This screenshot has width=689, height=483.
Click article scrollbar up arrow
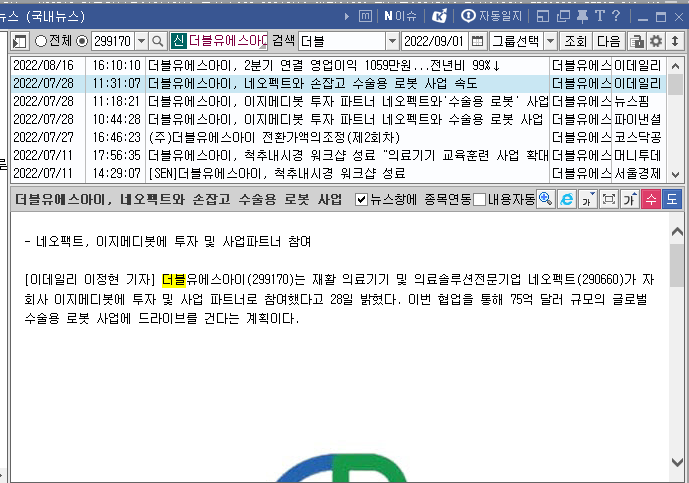click(677, 232)
